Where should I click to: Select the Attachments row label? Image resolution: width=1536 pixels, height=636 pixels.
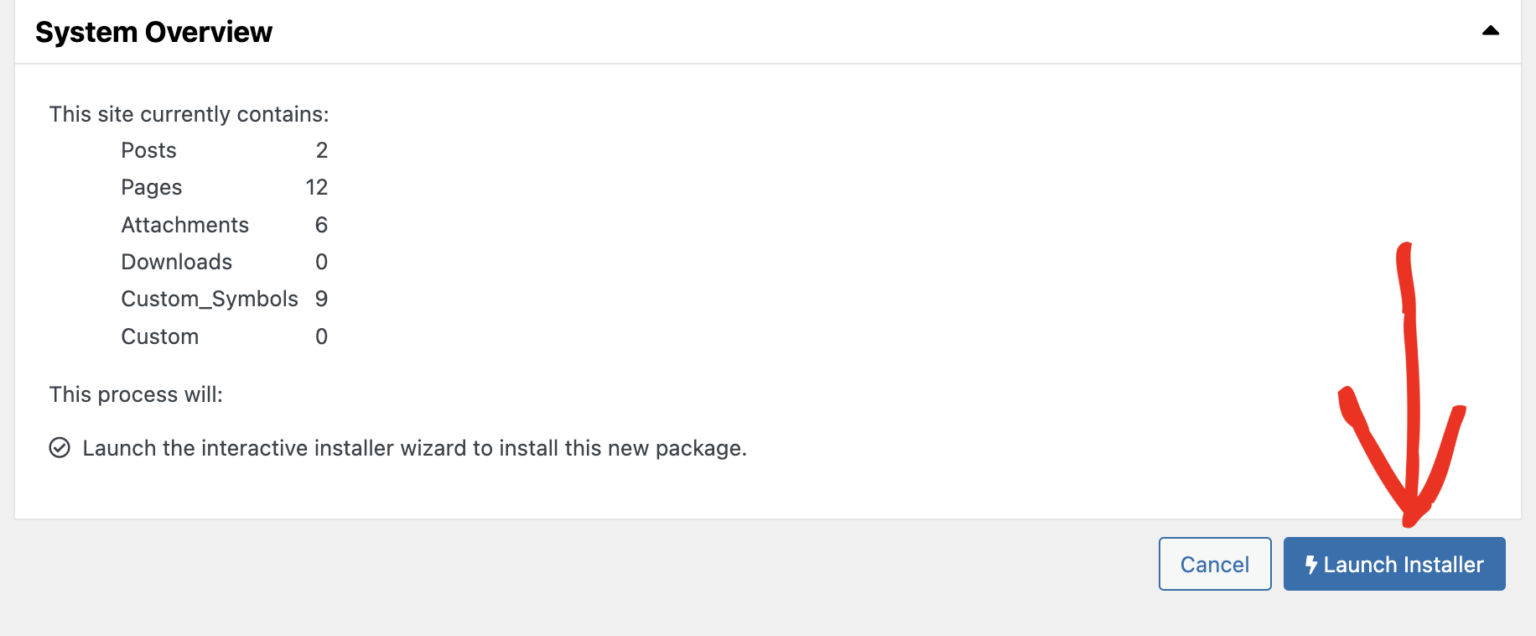tap(184, 225)
